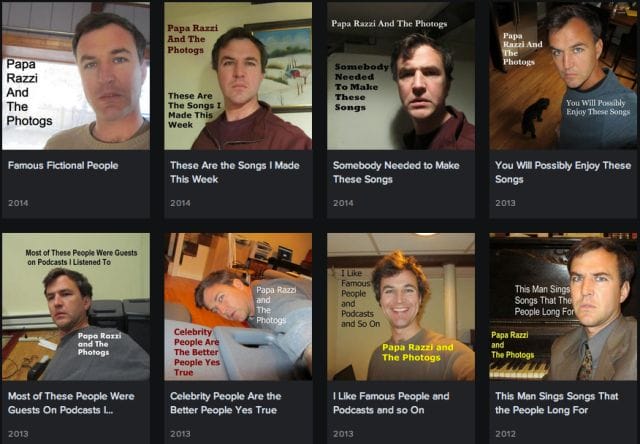640x444 pixels.
Task: Open Famous Fictional People album cover
Action: coord(76,76)
